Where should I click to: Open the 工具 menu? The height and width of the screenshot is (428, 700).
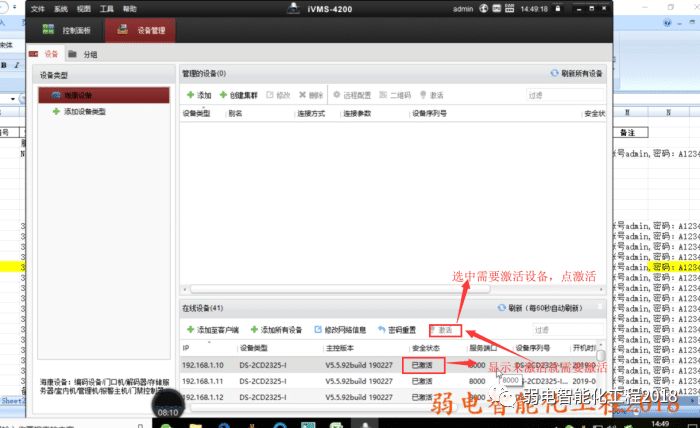[x=107, y=9]
